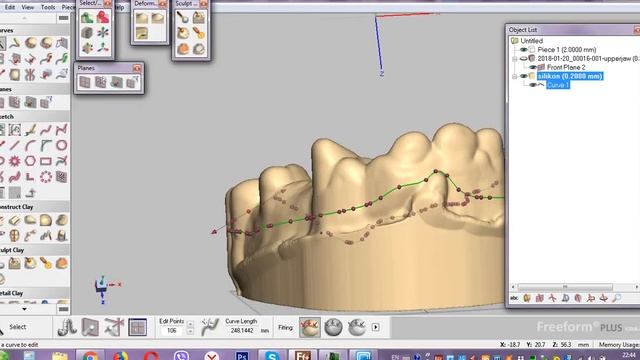Click the curve icon left of Curve Length
Image resolution: width=640 pixels, height=360 pixels.
(x=210, y=327)
